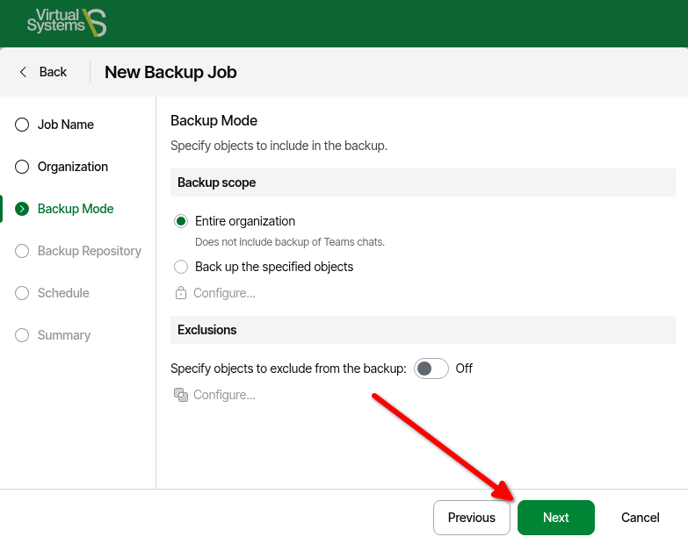Click the lock icon beside scope Configure
The height and width of the screenshot is (544, 688).
coord(181,293)
